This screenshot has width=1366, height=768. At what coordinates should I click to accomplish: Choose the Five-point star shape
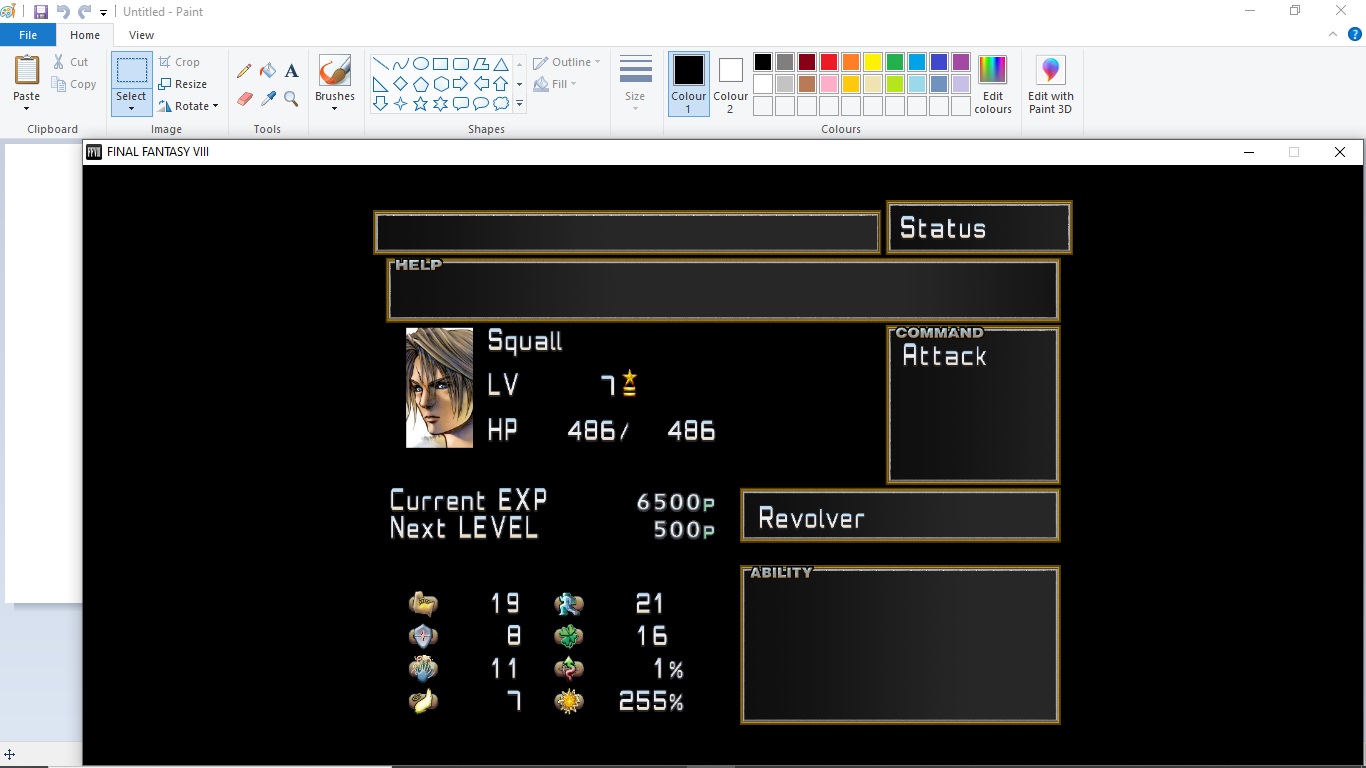click(421, 104)
